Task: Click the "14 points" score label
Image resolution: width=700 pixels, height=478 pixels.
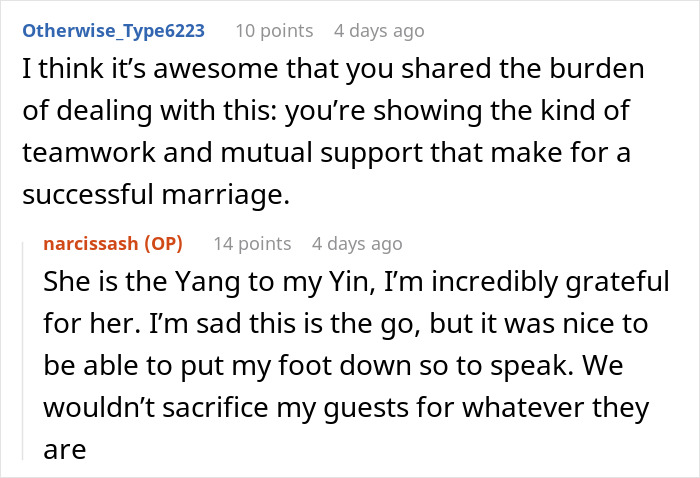Action: (x=252, y=244)
